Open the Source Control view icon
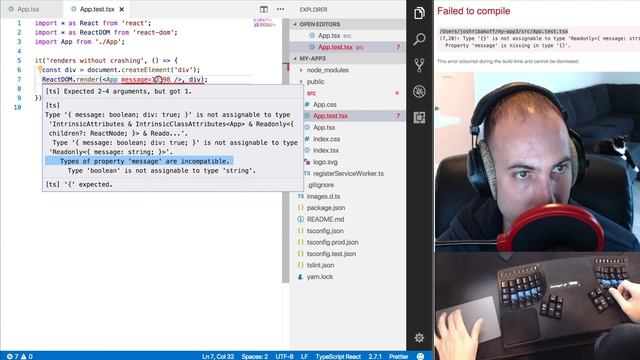 [419, 65]
